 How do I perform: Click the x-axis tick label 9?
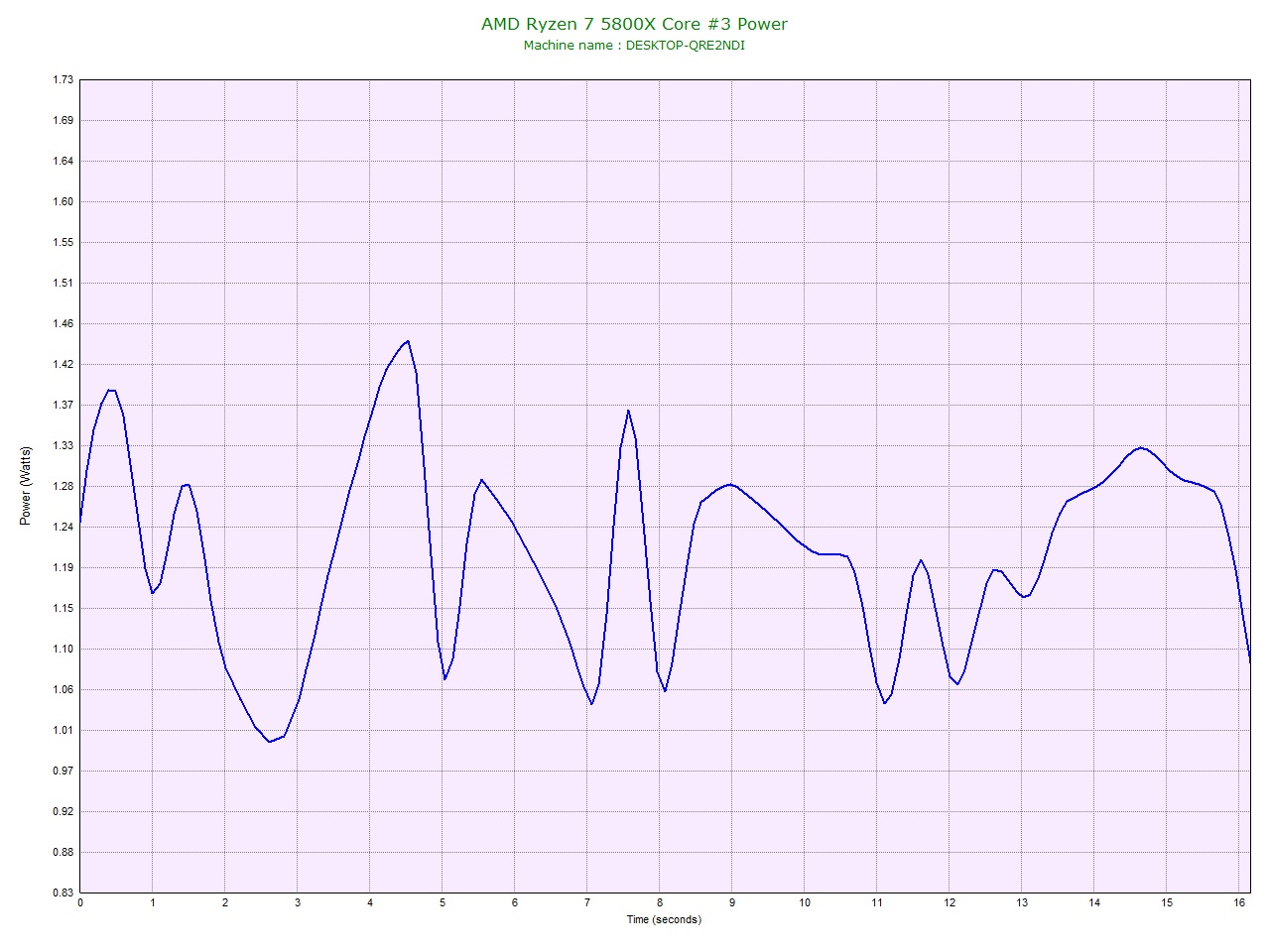[731, 902]
